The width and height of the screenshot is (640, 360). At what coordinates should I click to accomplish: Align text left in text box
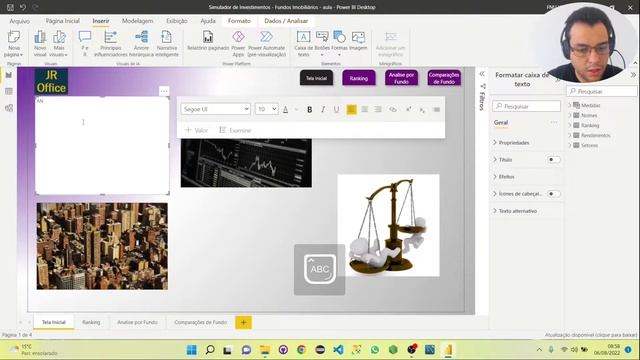pos(351,109)
